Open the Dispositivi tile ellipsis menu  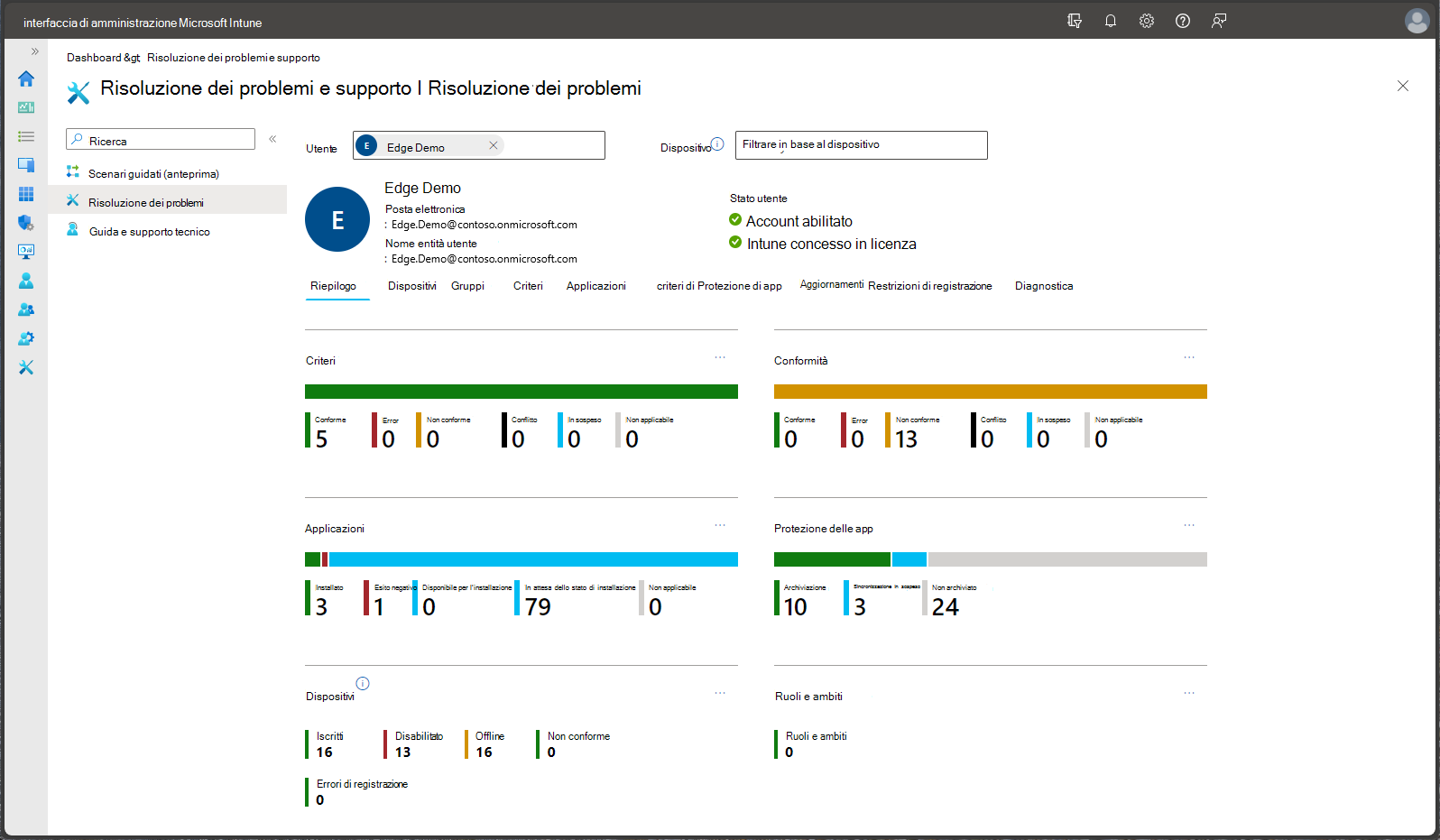point(720,693)
